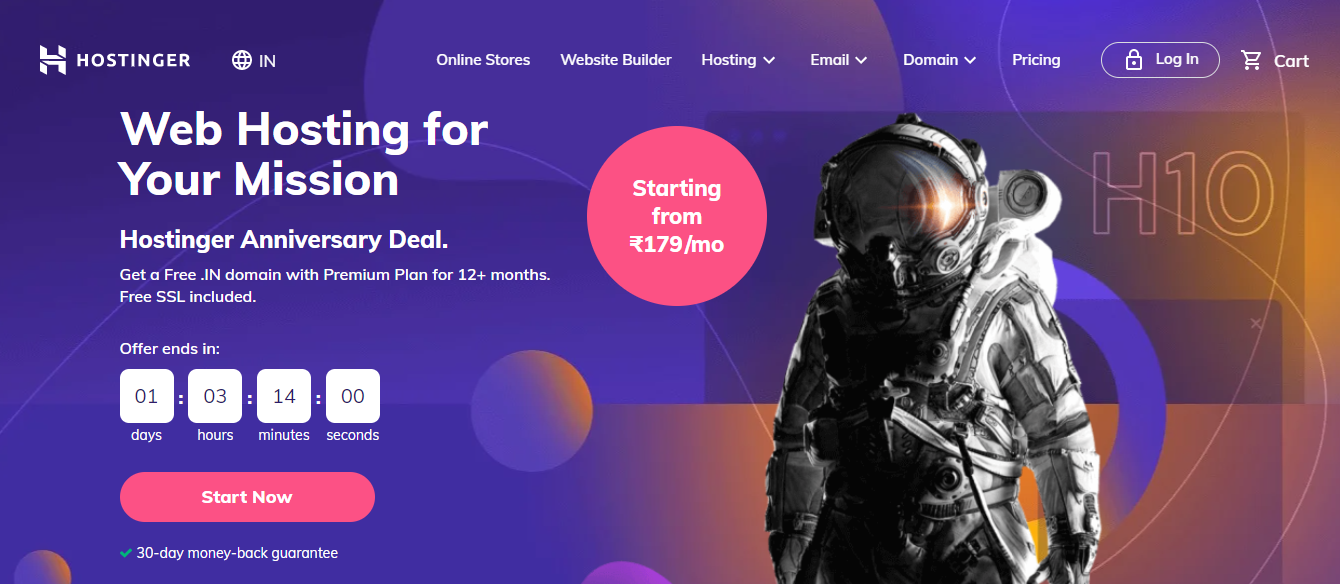Click the pink Starting from ₹179/mo badge
The image size is (1340, 584).
pos(677,216)
